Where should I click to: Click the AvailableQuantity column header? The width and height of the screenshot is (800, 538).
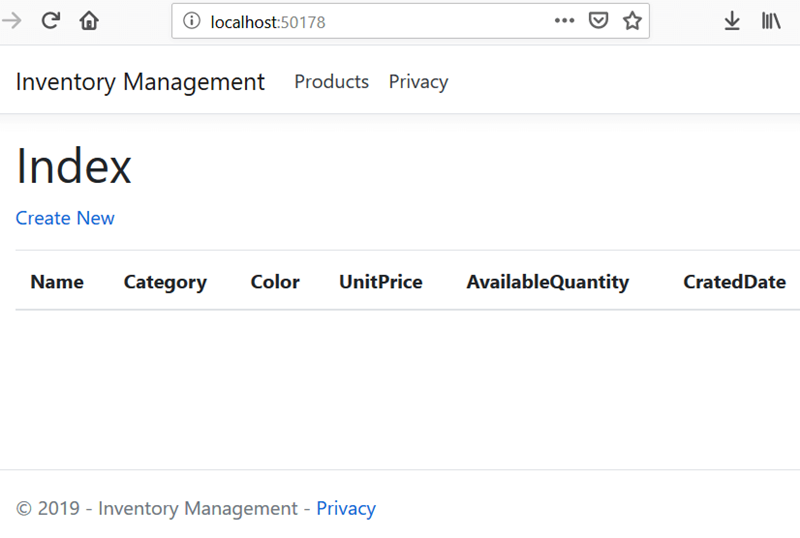pyautogui.click(x=547, y=282)
